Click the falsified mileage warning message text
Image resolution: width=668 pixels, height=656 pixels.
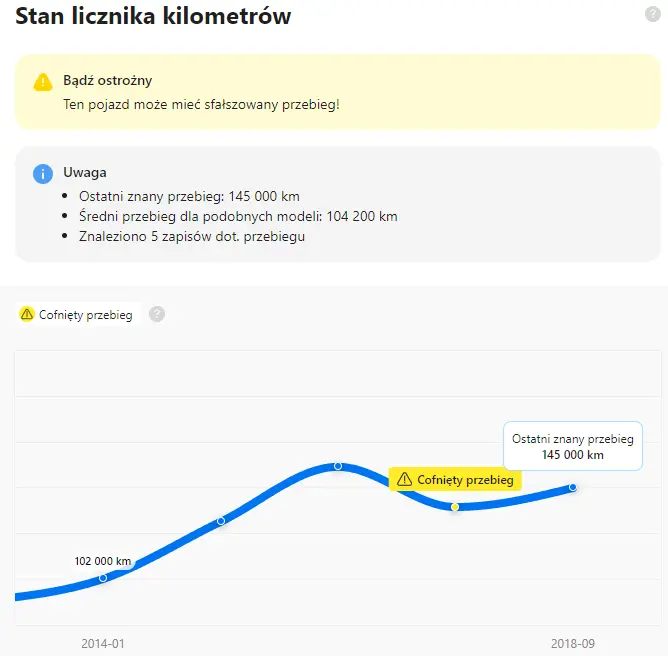pyautogui.click(x=200, y=104)
